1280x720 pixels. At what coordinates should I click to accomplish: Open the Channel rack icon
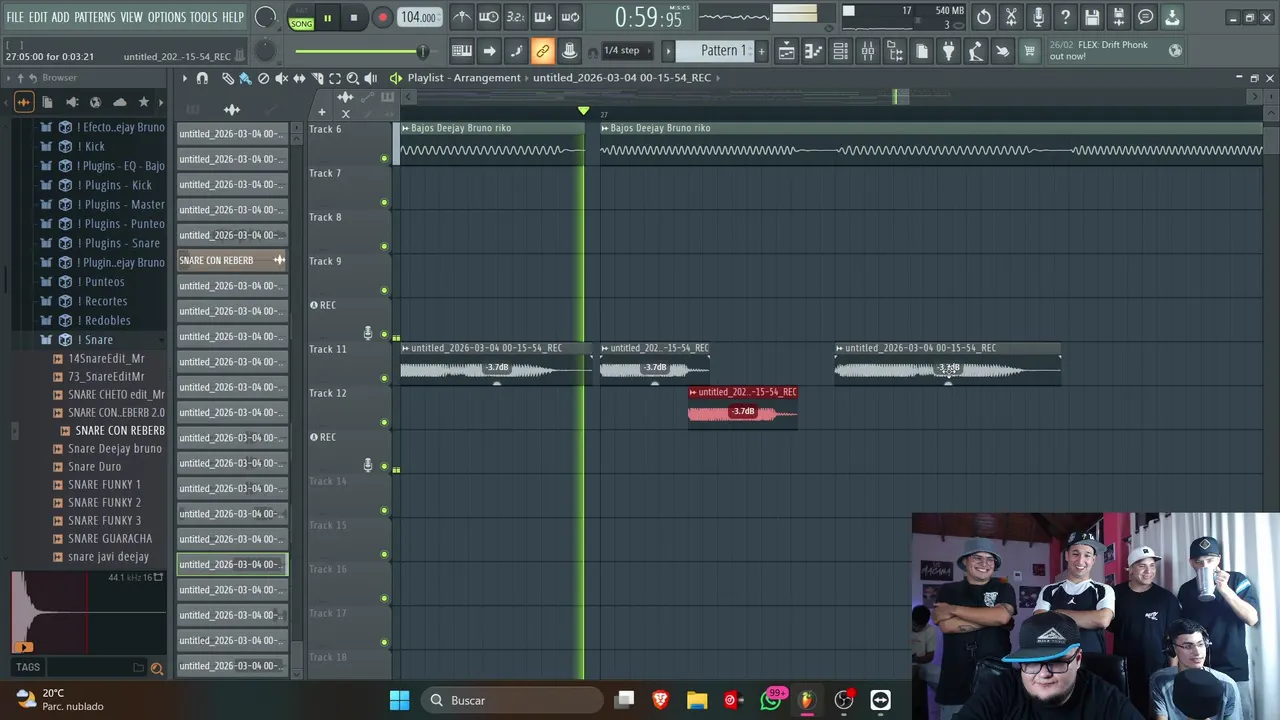[x=840, y=51]
